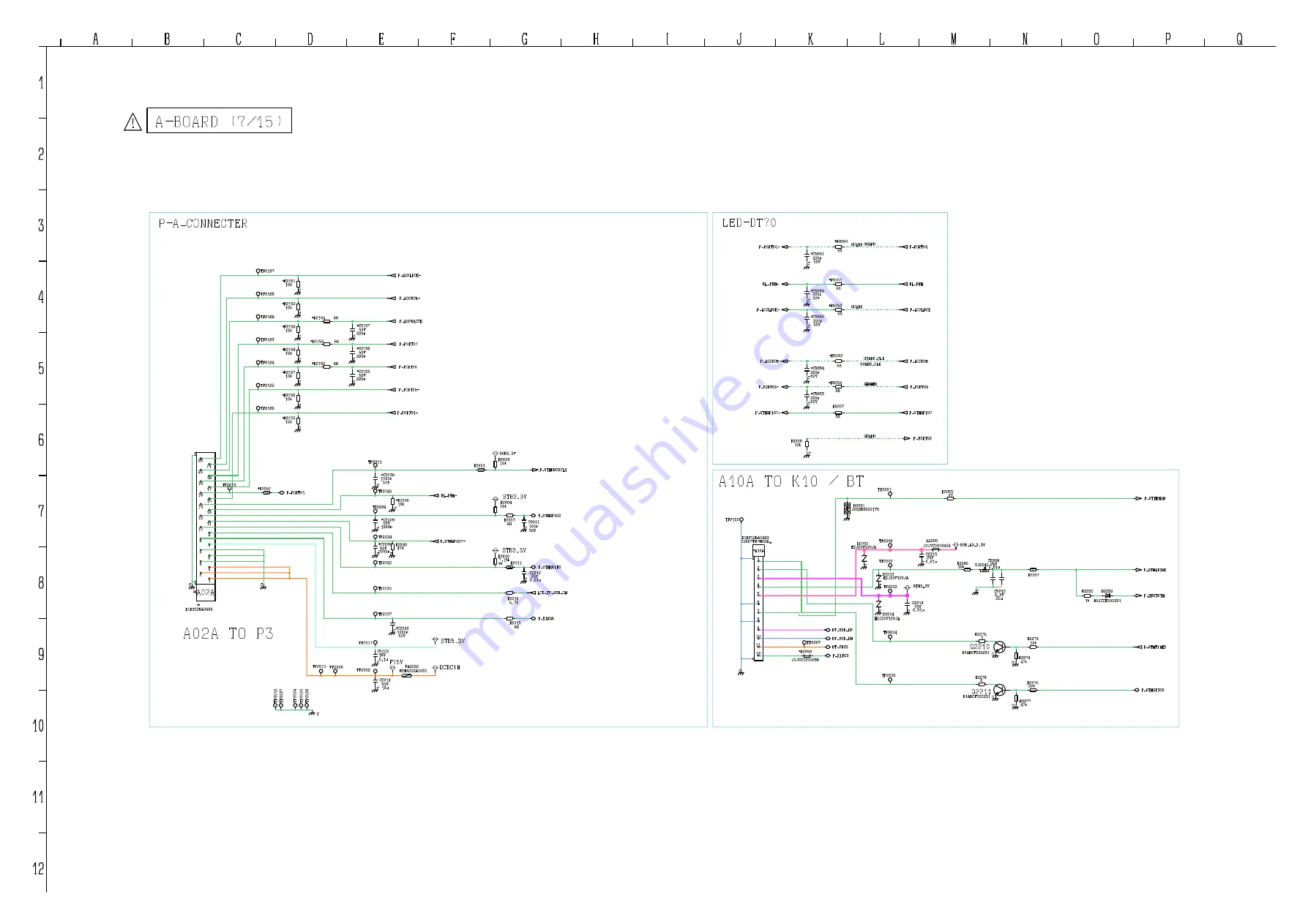Click the DCDCIN net label
This screenshot has width=1308, height=924.
coord(449,667)
